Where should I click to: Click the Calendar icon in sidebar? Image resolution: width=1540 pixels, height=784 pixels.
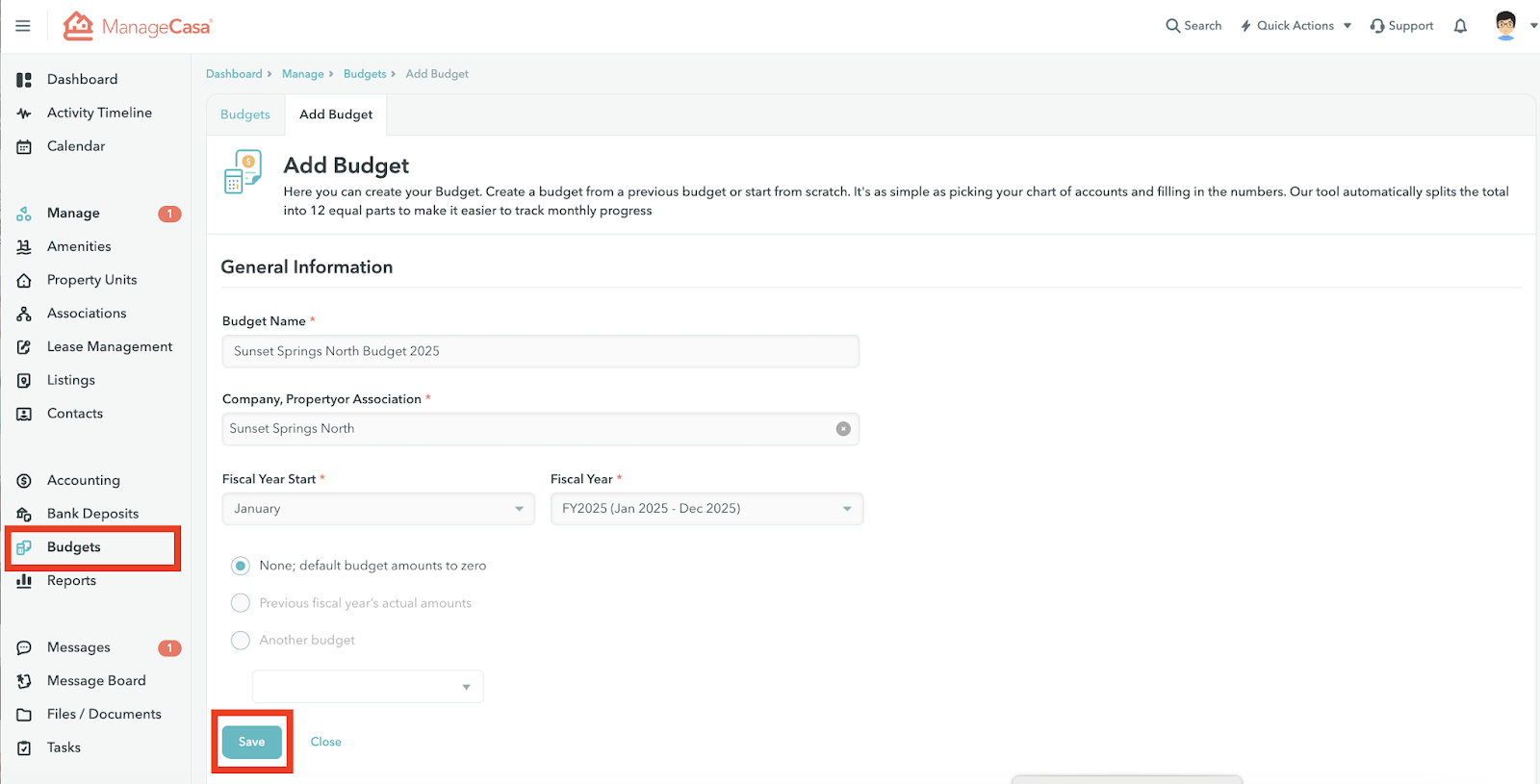[24, 147]
